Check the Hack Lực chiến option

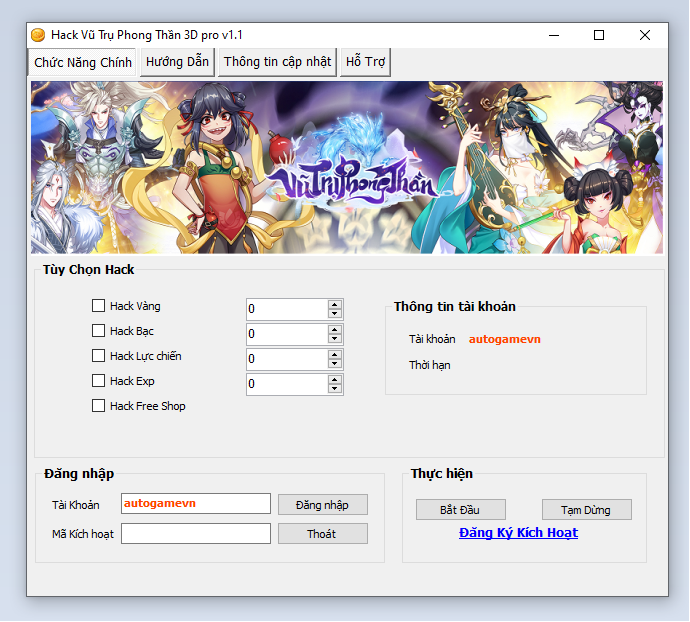tap(98, 356)
